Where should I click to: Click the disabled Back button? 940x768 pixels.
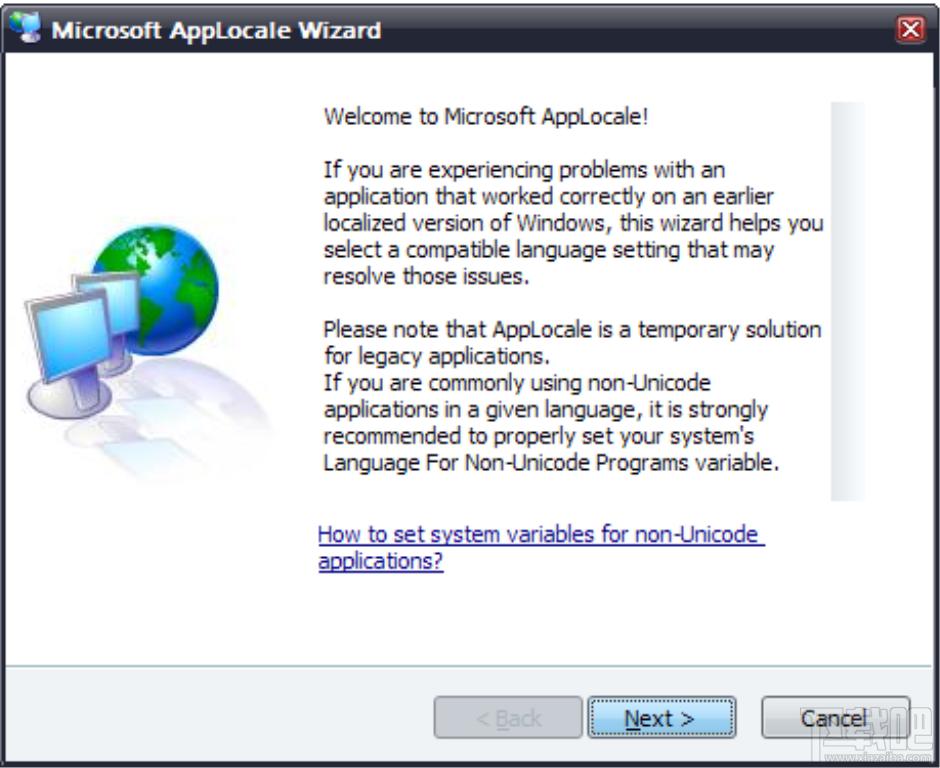pyautogui.click(x=508, y=718)
